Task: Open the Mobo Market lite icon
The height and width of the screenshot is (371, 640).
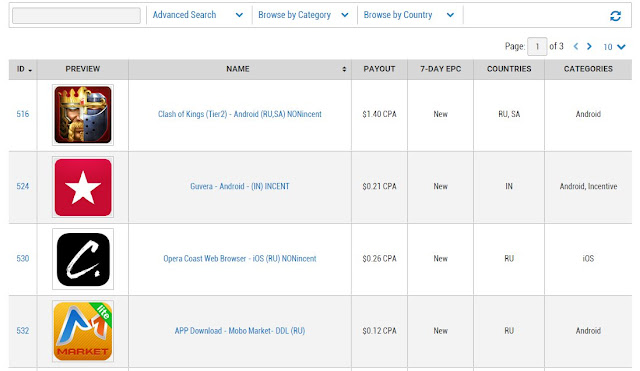Action: pos(83,331)
